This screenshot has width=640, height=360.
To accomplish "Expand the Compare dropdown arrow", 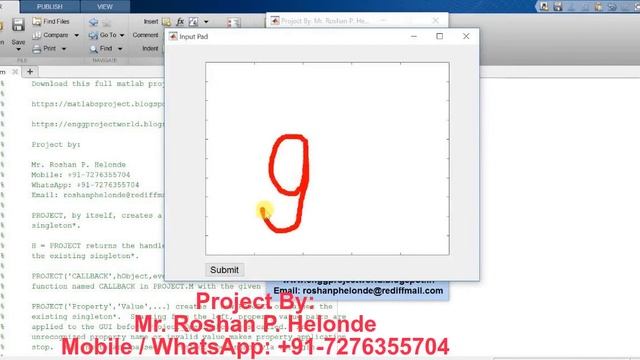I will pos(76,36).
